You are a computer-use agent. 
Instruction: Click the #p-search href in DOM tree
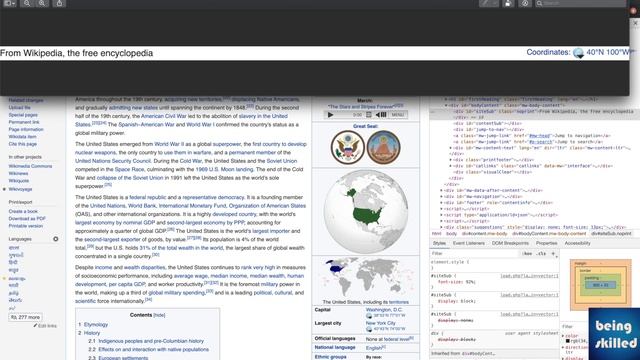[x=541, y=142]
